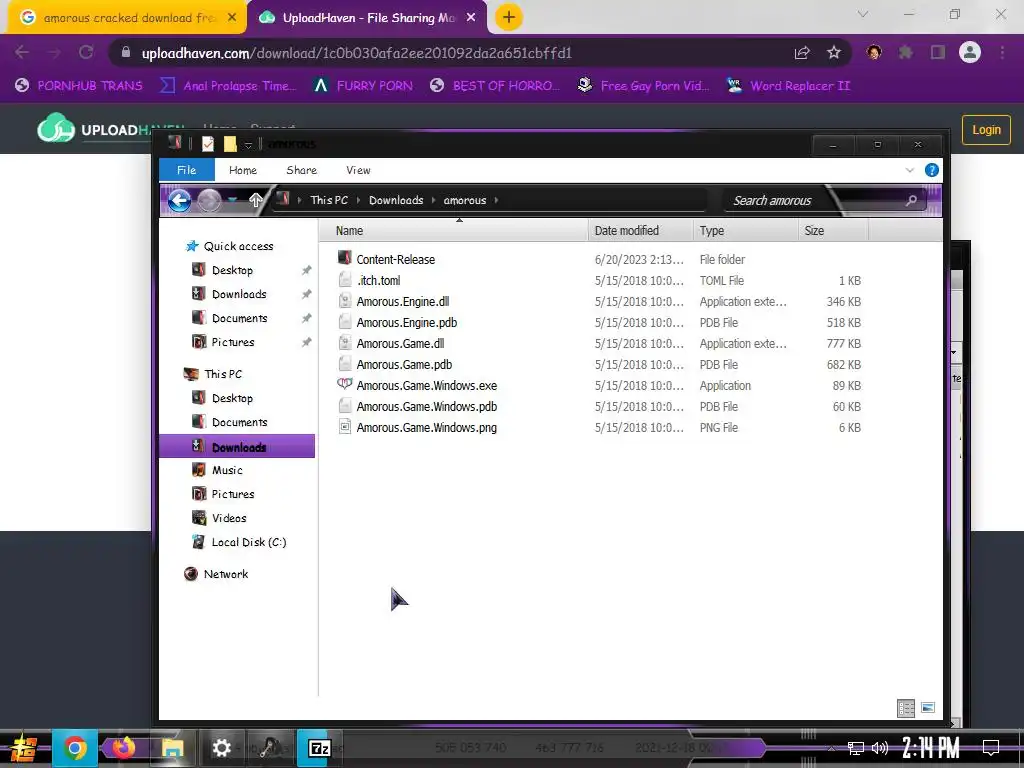Viewport: 1024px width, 768px height.
Task: Unpin Pictures from Quick access
Action: click(306, 342)
